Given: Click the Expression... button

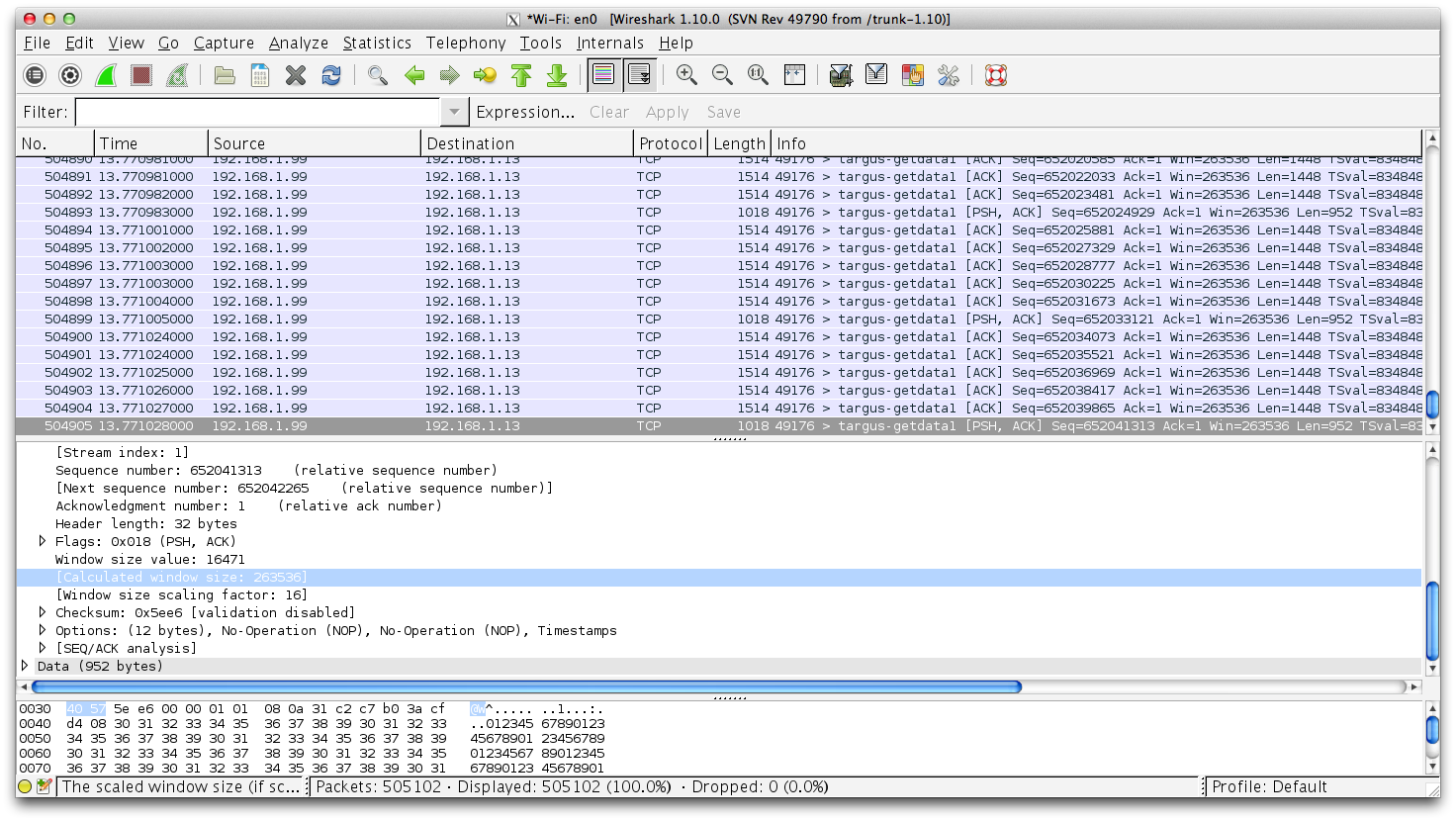Looking at the screenshot, I should pyautogui.click(x=525, y=112).
